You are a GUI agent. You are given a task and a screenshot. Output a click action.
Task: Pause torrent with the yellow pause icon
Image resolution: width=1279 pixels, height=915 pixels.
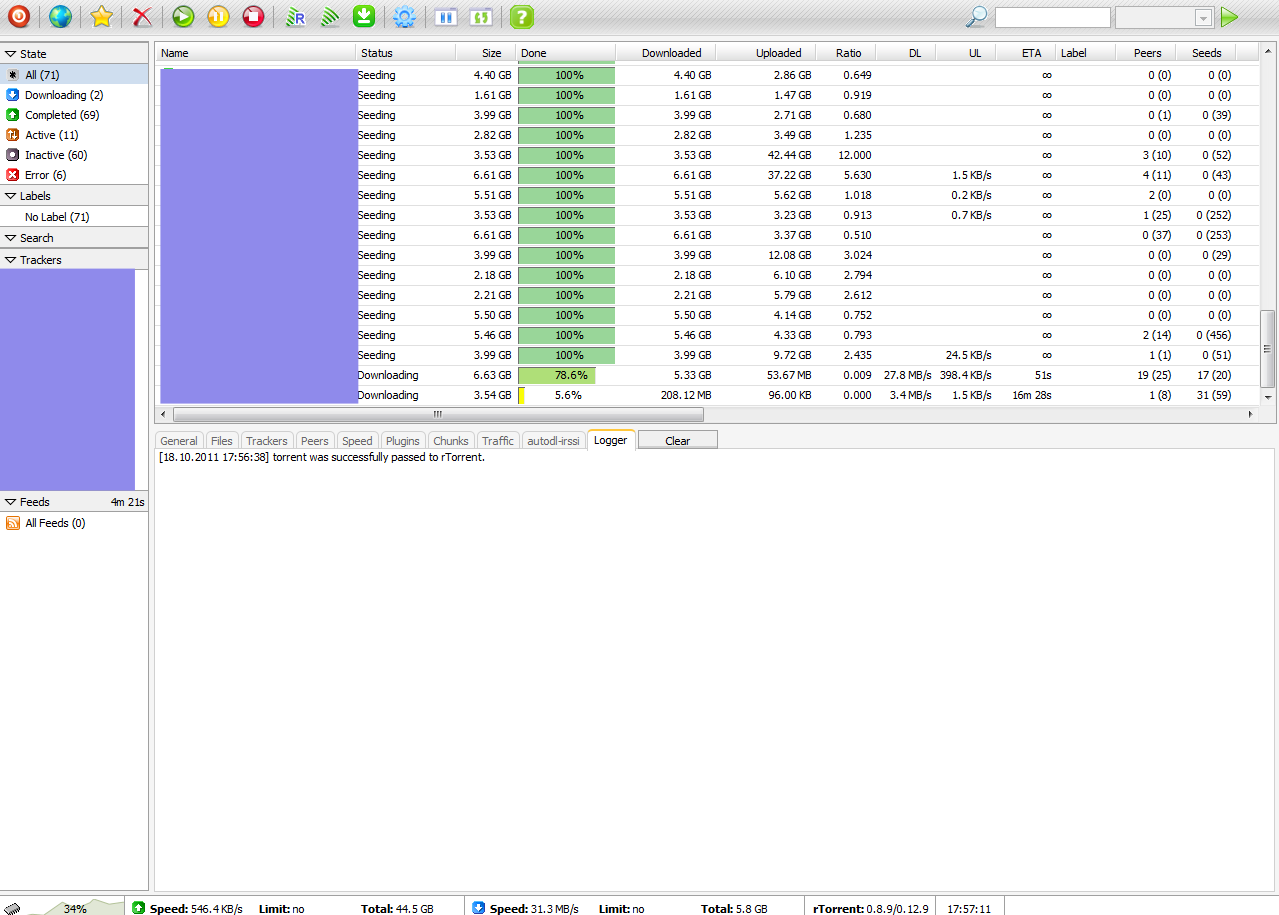[218, 16]
